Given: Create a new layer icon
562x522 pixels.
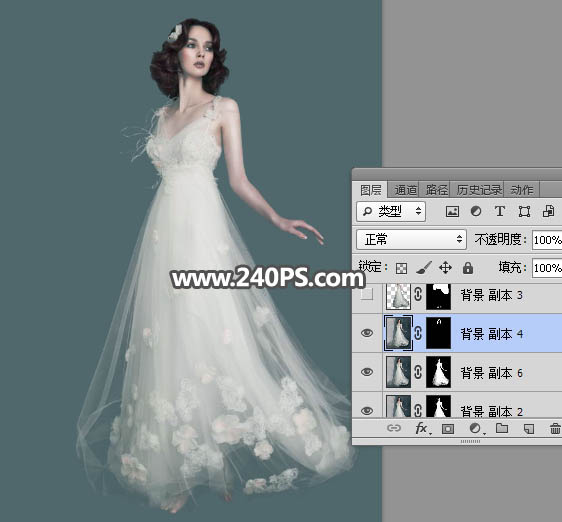Looking at the screenshot, I should (529, 428).
